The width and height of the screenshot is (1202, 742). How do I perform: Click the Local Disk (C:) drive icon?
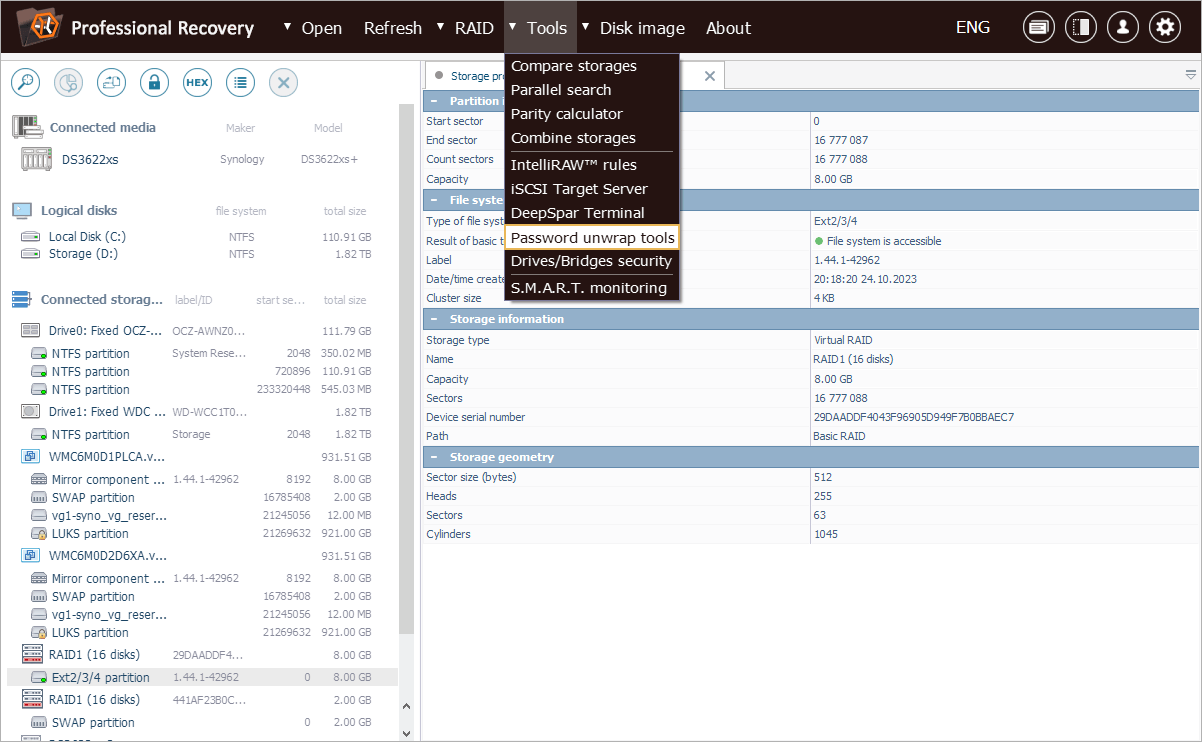[30, 237]
